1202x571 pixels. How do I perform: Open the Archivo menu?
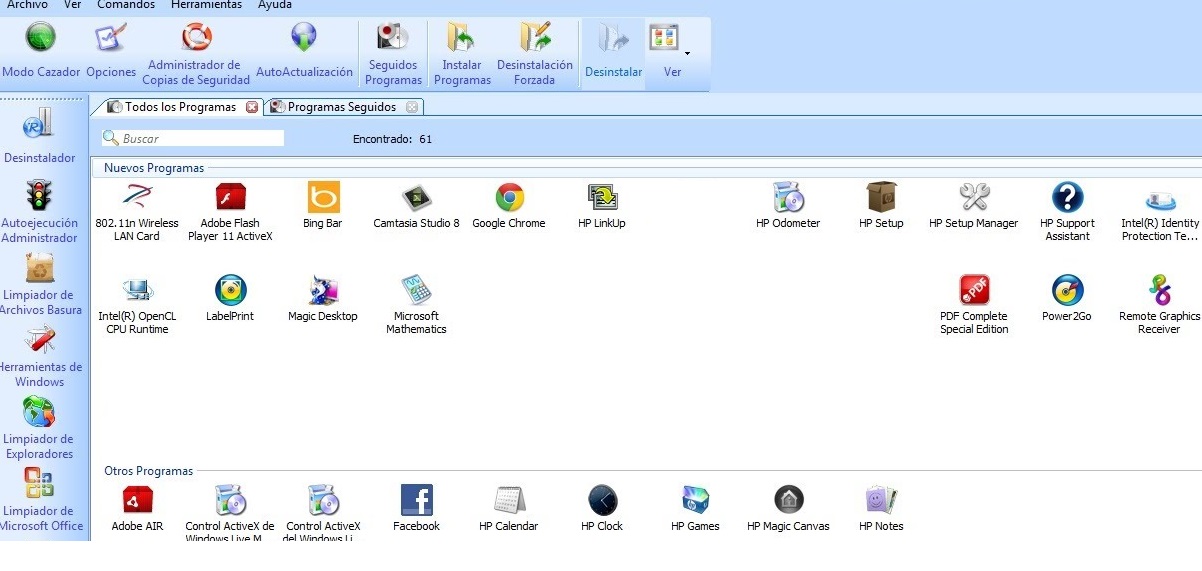click(x=27, y=5)
